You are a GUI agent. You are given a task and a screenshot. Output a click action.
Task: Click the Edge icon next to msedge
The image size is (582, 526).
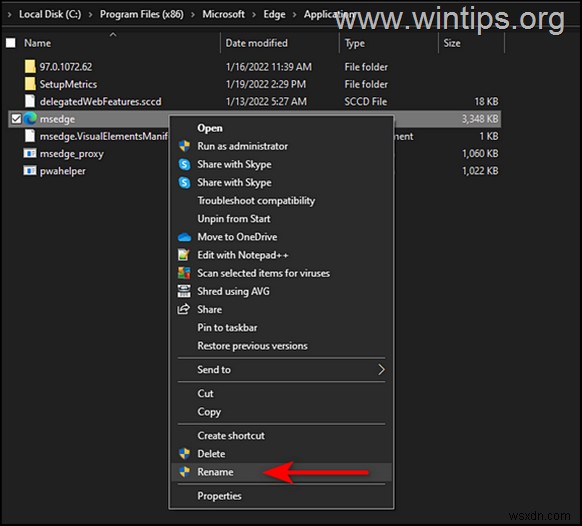30,119
